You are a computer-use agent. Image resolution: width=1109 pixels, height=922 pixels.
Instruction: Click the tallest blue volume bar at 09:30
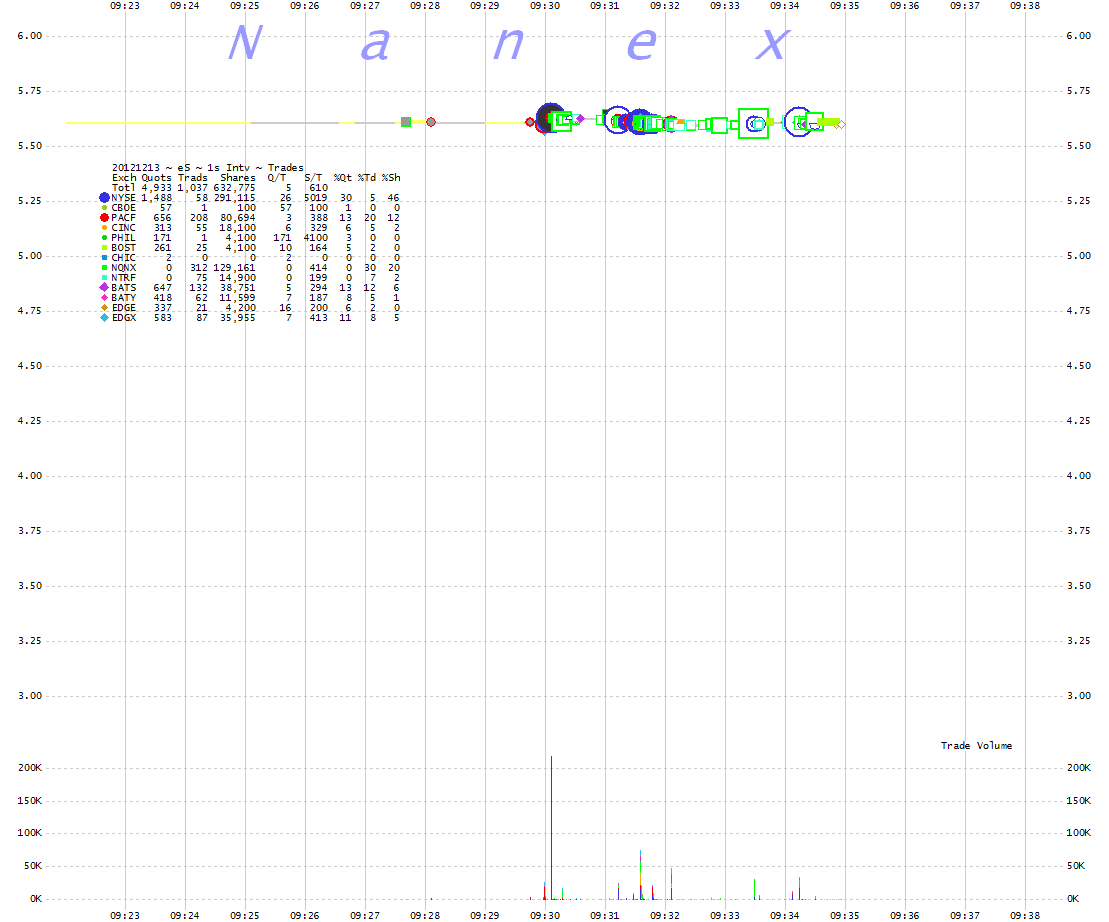click(x=552, y=827)
